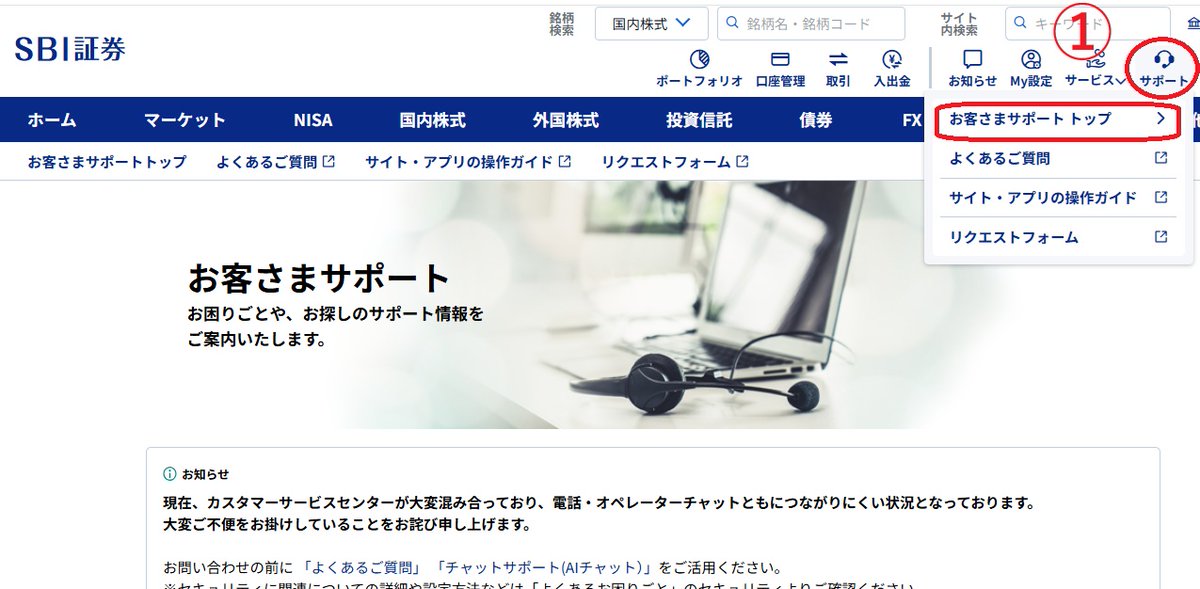This screenshot has height=589, width=1200.
Task: Go to ホーム tab
Action: (x=52, y=120)
